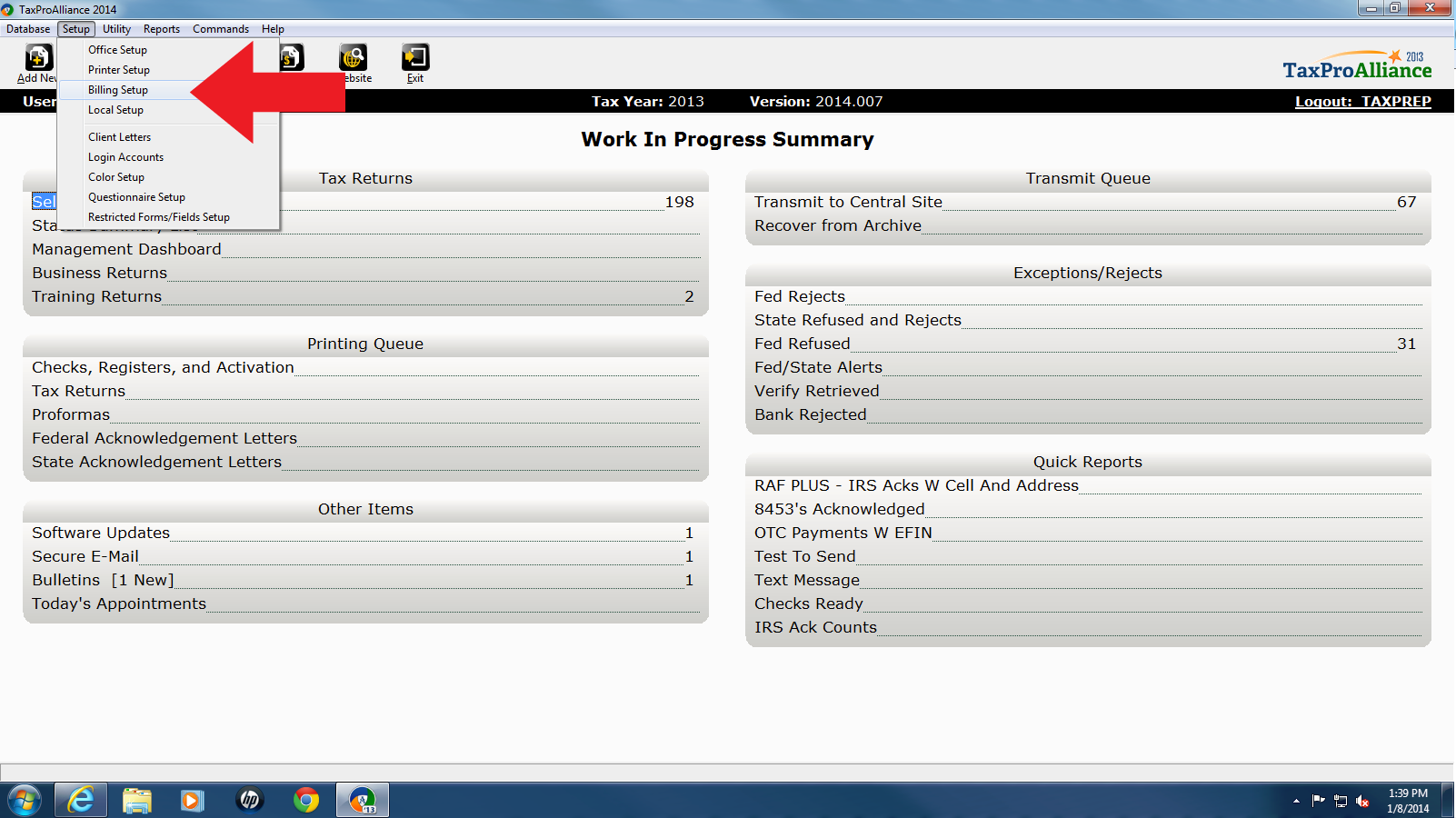Image resolution: width=1456 pixels, height=818 pixels.
Task: Click Logout: TAXPREP link
Action: [x=1362, y=101]
